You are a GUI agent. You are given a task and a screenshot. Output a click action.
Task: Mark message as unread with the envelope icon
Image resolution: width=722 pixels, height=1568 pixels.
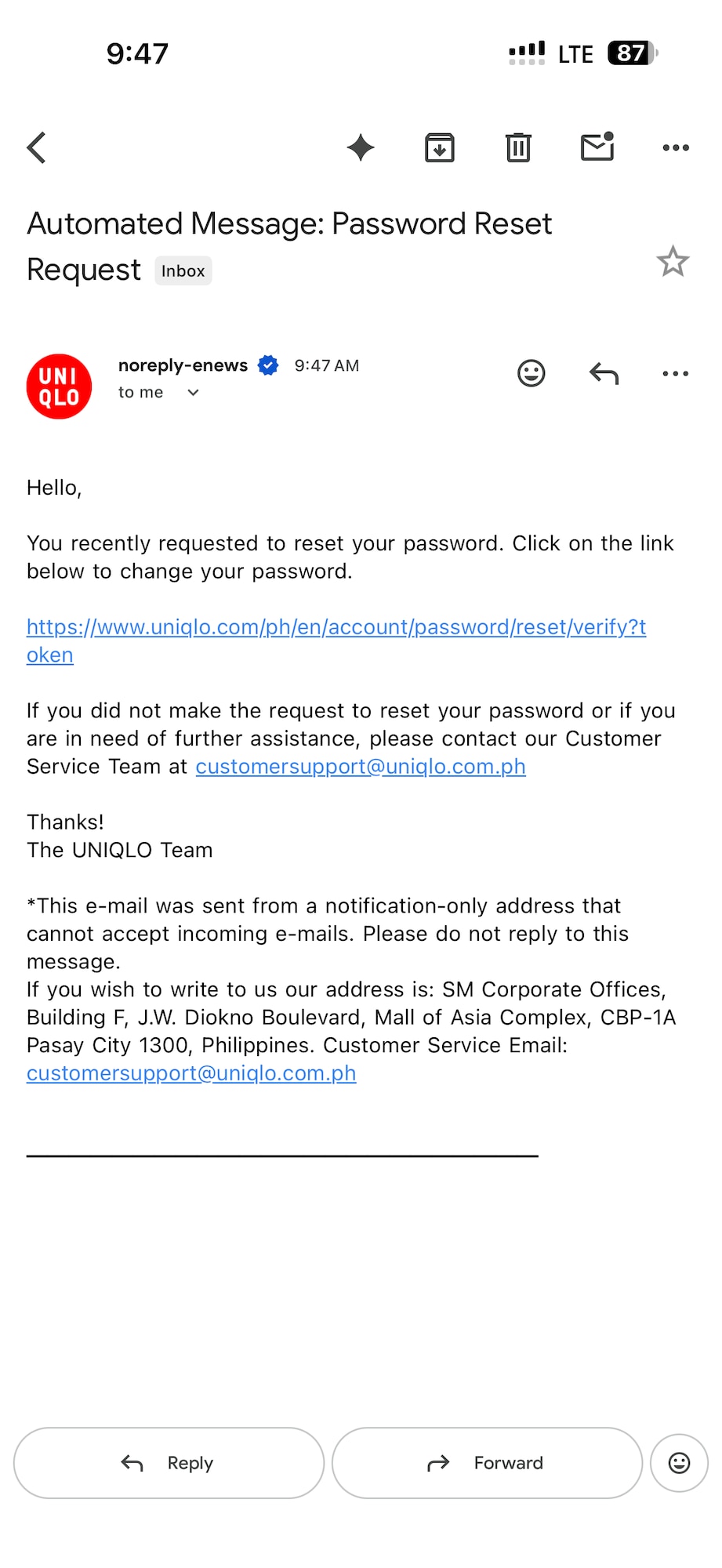597,147
